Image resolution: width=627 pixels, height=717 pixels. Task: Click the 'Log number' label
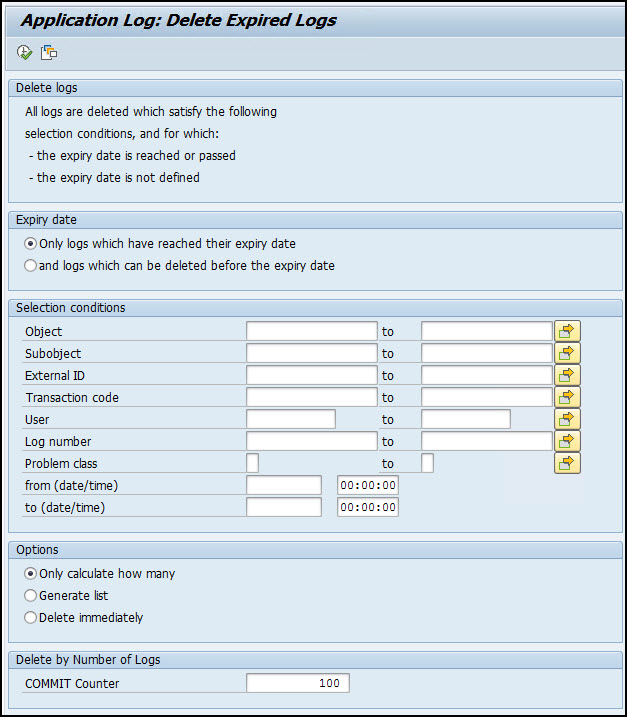click(58, 442)
